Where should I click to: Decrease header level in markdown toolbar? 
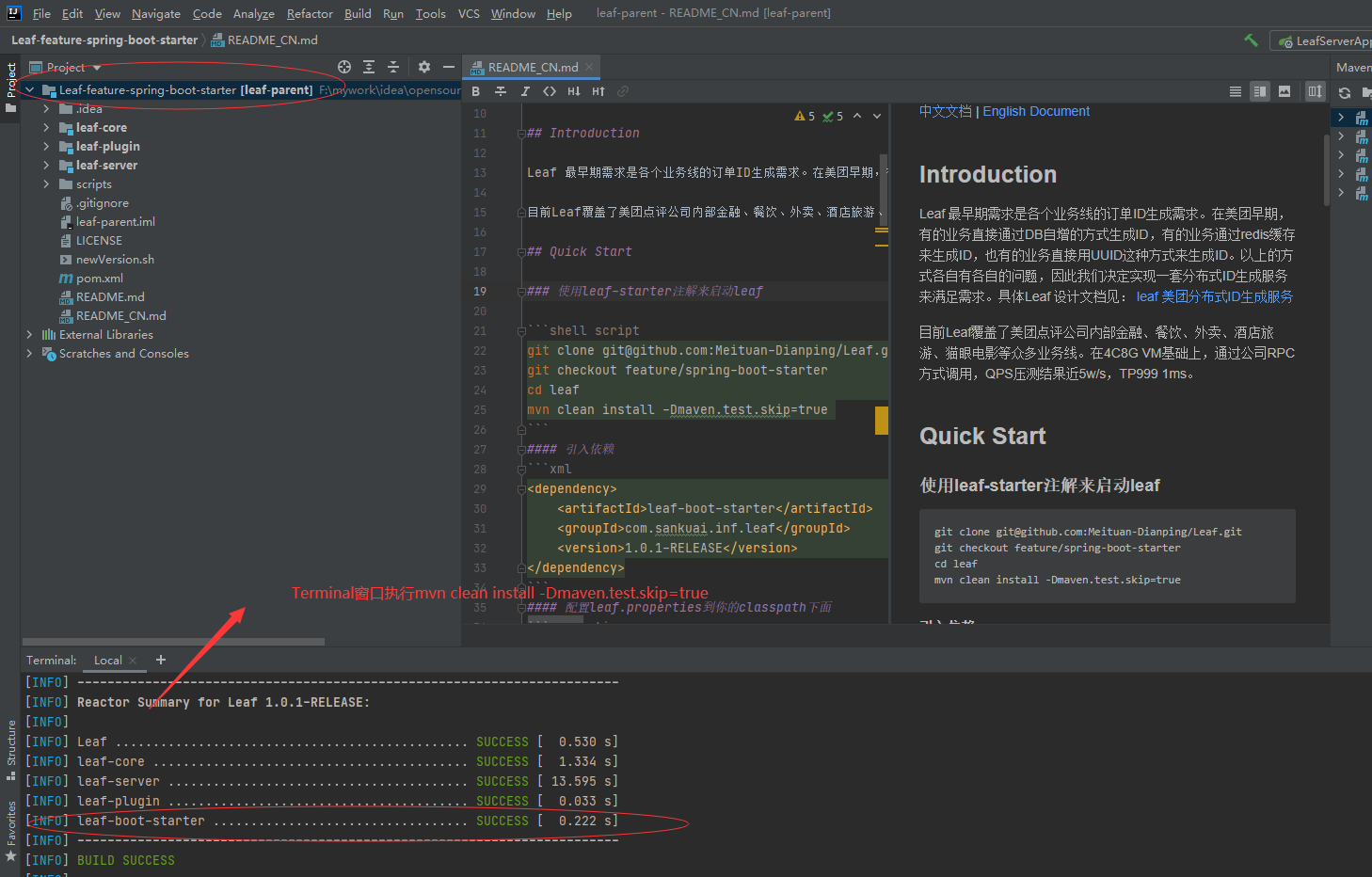tap(574, 91)
